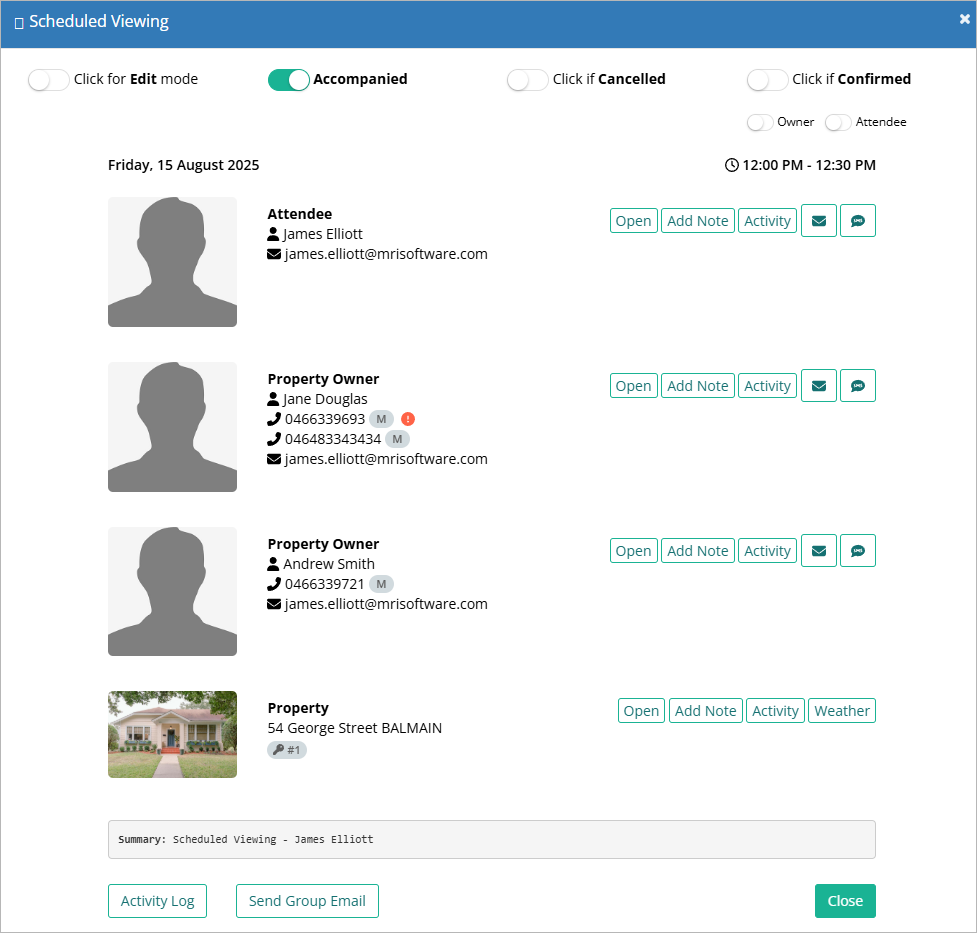Click the SMS chat icon for Andrew Smith
This screenshot has height=933, width=977.
[x=857, y=550]
